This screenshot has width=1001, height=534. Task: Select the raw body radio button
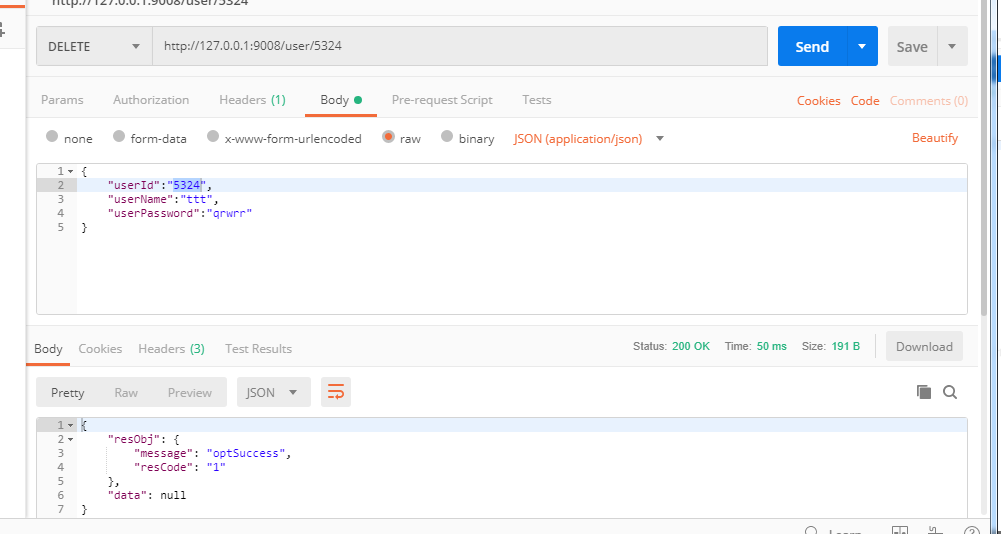[x=388, y=136]
